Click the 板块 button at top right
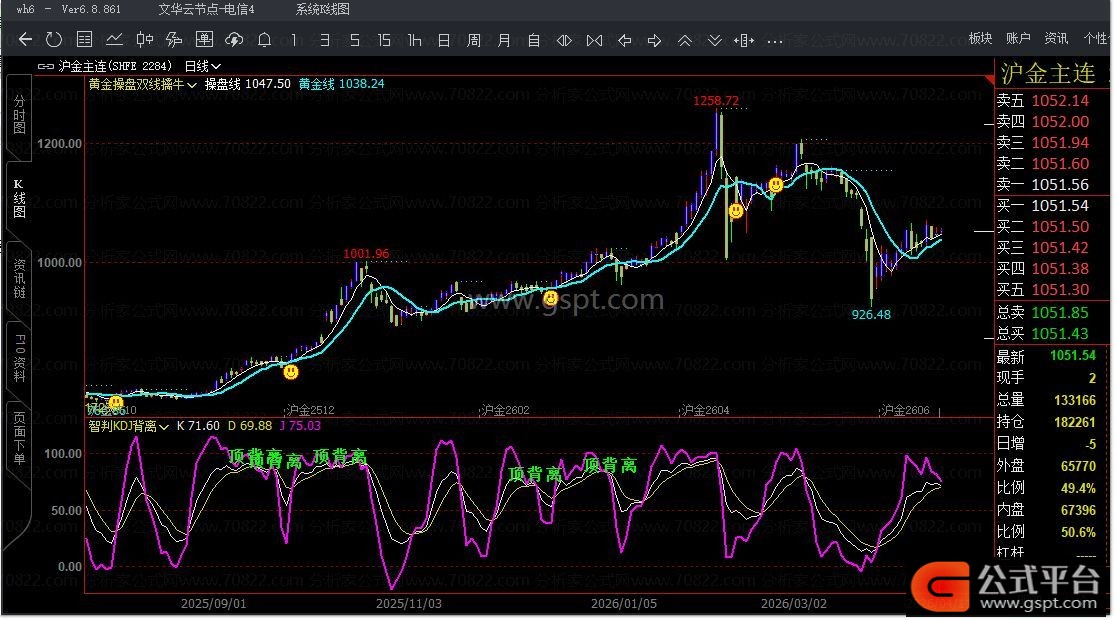 [980, 38]
